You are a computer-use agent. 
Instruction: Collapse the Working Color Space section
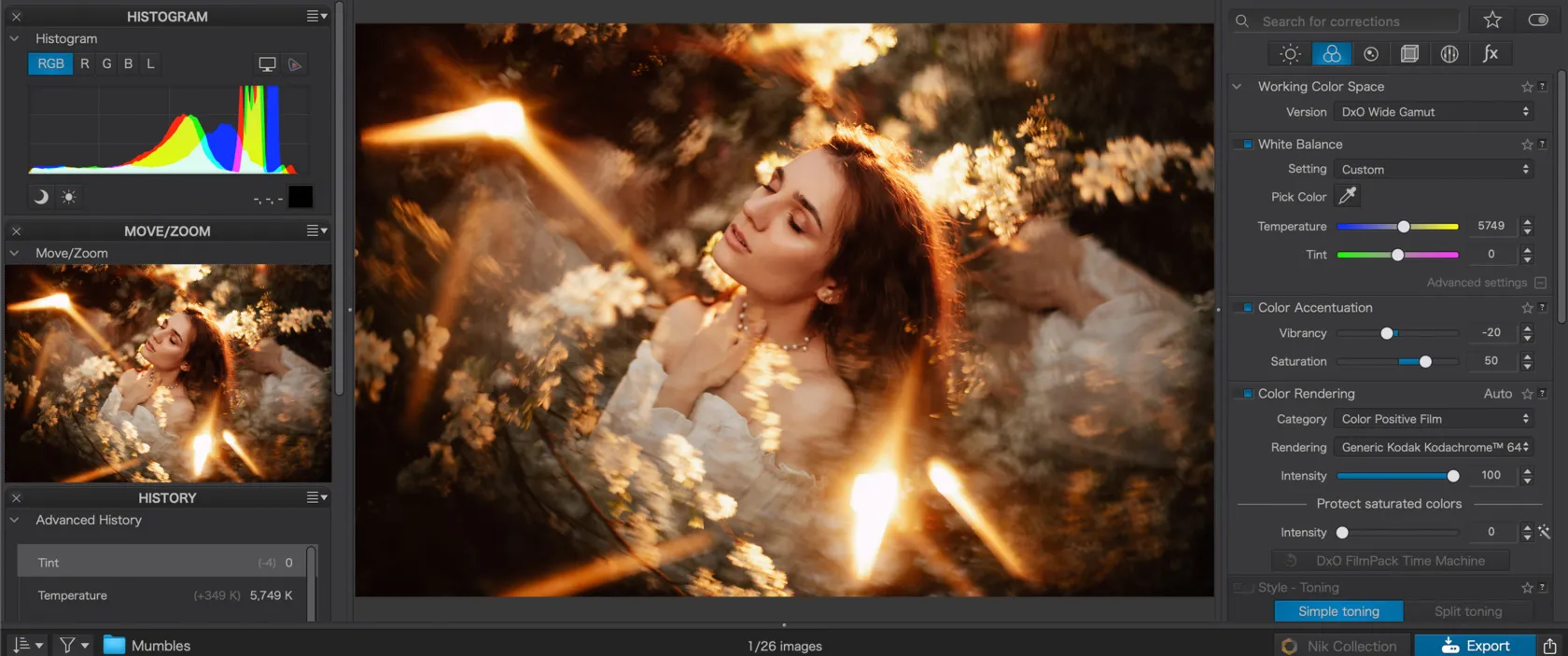1238,87
